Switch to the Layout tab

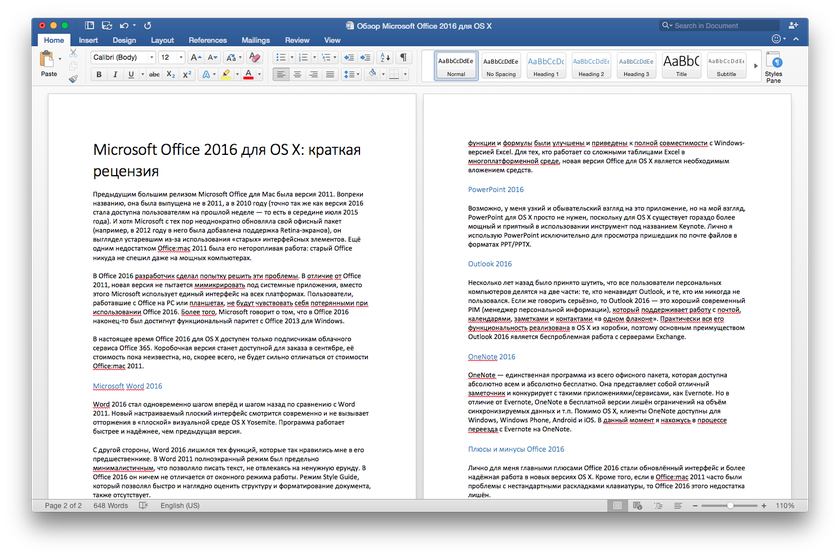[x=162, y=40]
